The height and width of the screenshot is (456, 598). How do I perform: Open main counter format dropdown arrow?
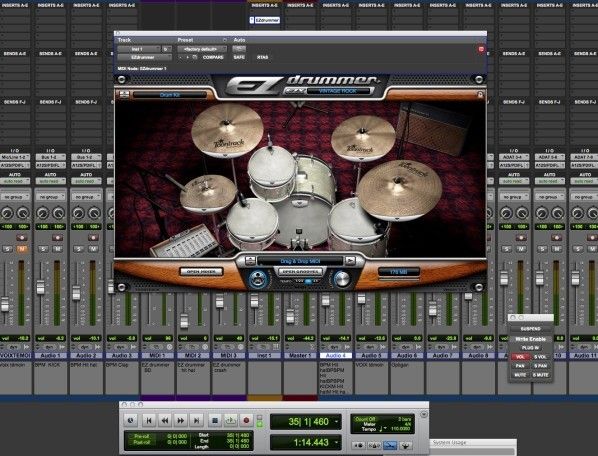point(336,422)
